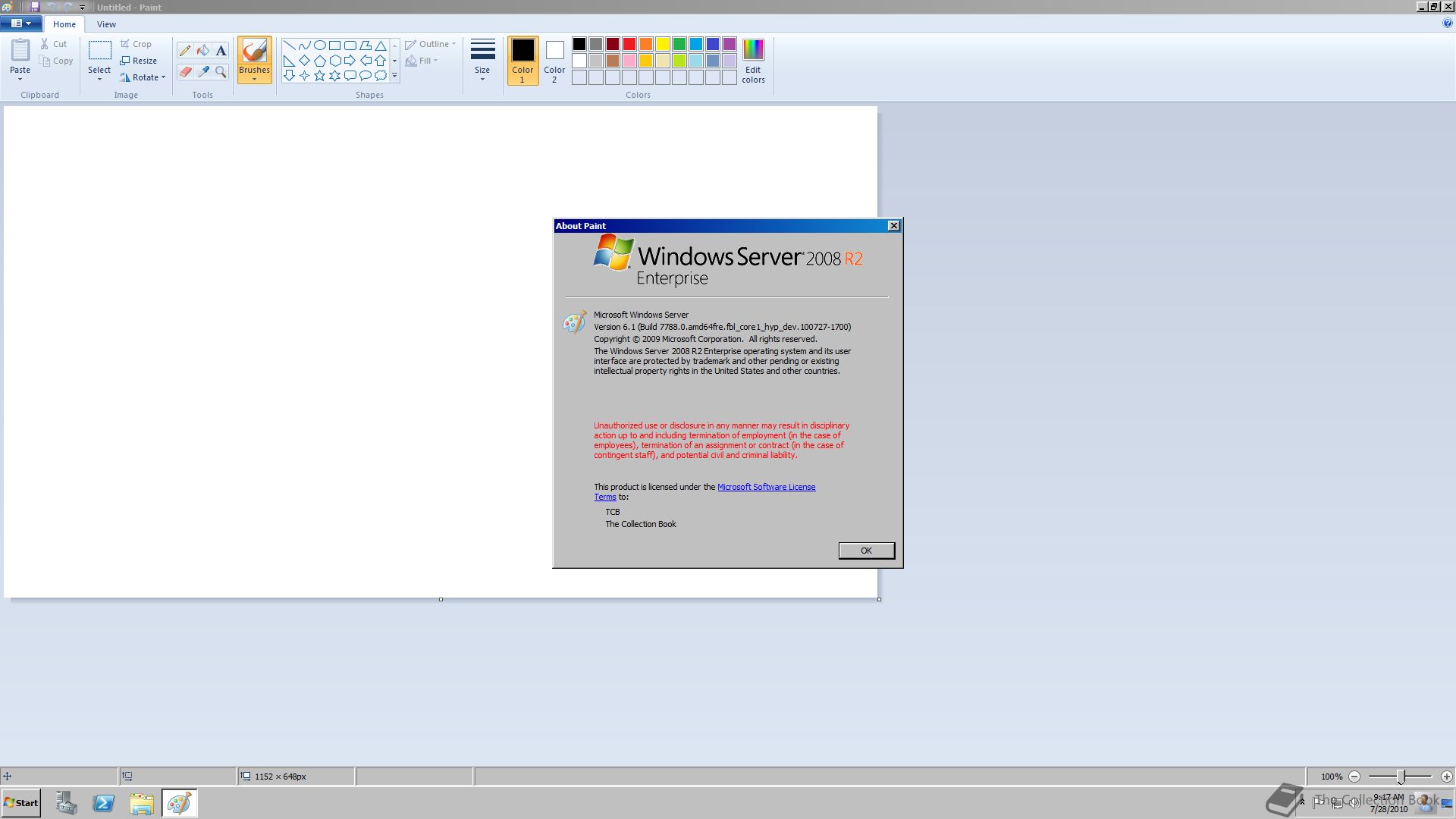Launch PowerShell from taskbar
This screenshot has width=1456, height=819.
104,803
